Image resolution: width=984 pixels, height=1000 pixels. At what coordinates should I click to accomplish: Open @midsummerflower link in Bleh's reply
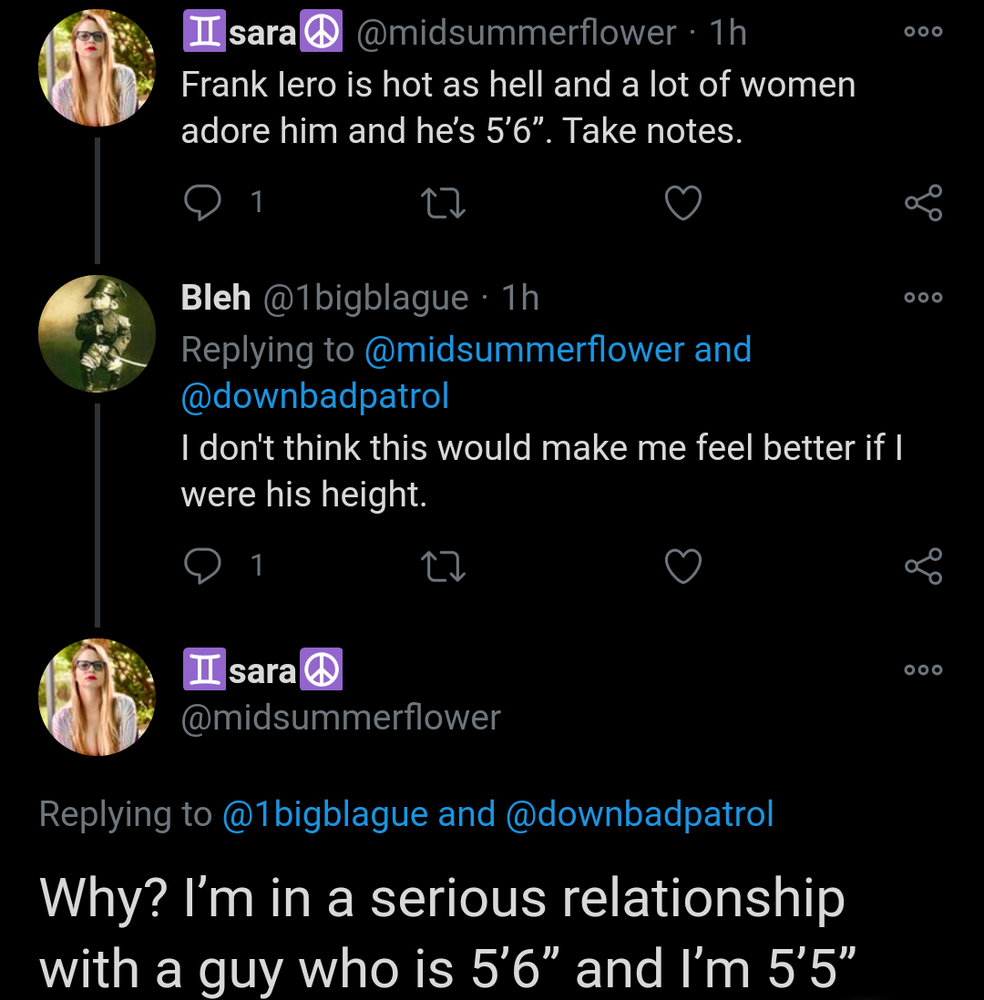pos(524,350)
